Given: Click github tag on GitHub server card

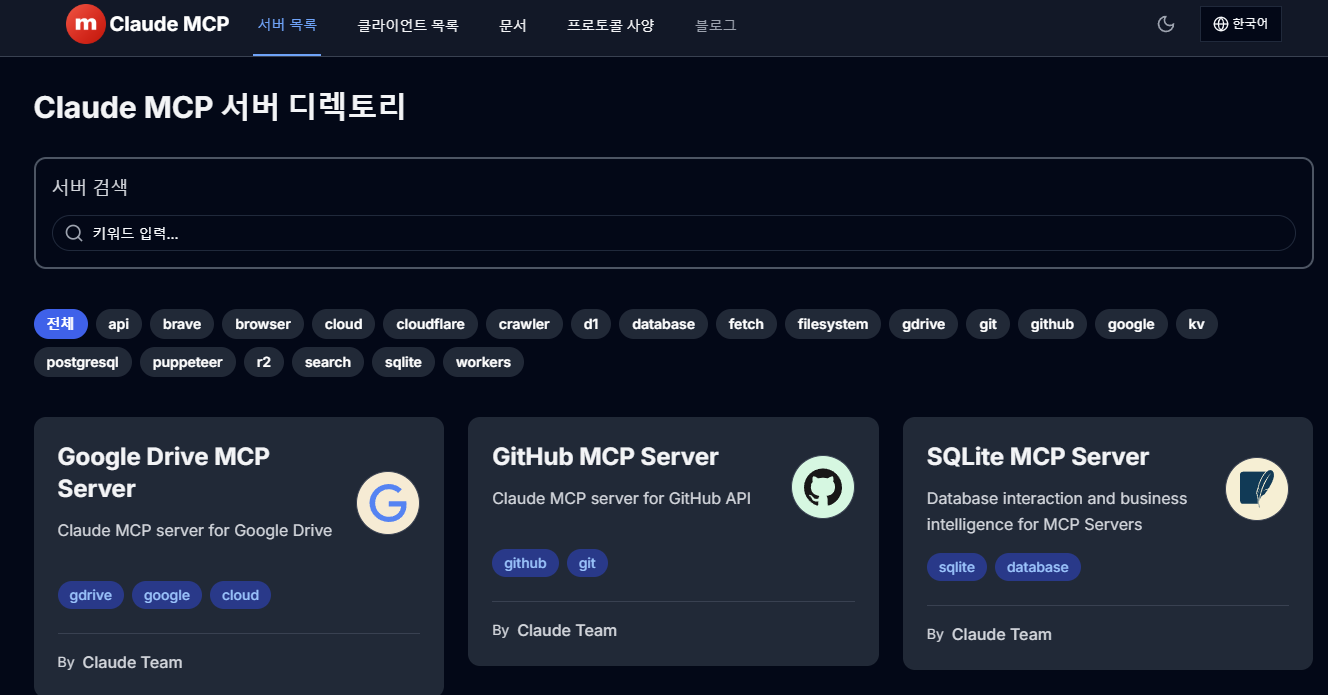Looking at the screenshot, I should click(x=525, y=563).
